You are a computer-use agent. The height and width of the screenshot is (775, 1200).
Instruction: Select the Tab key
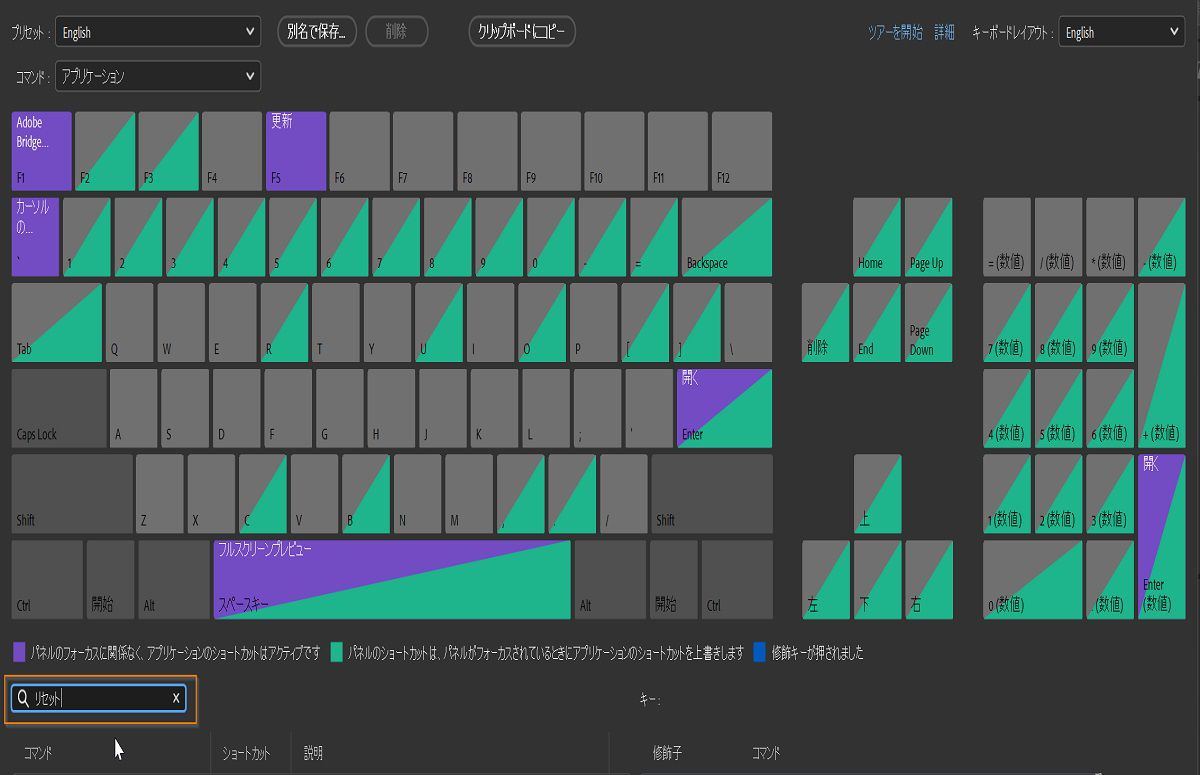(57, 322)
